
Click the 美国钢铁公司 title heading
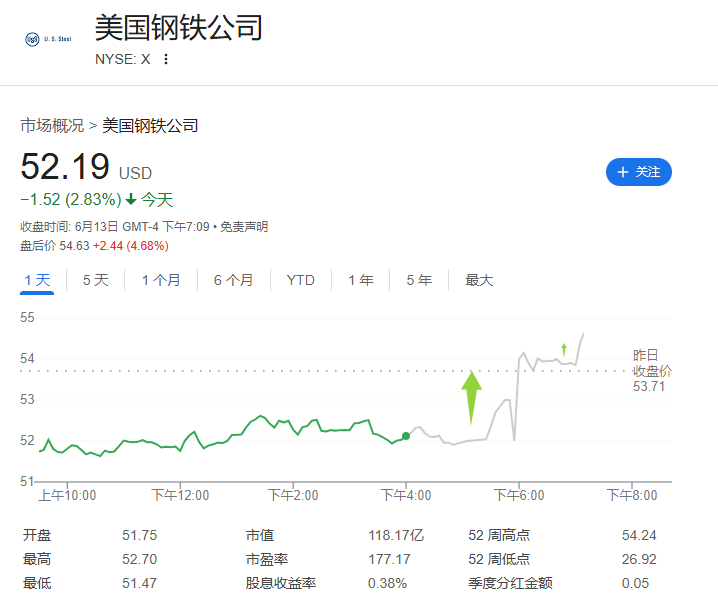tap(179, 27)
